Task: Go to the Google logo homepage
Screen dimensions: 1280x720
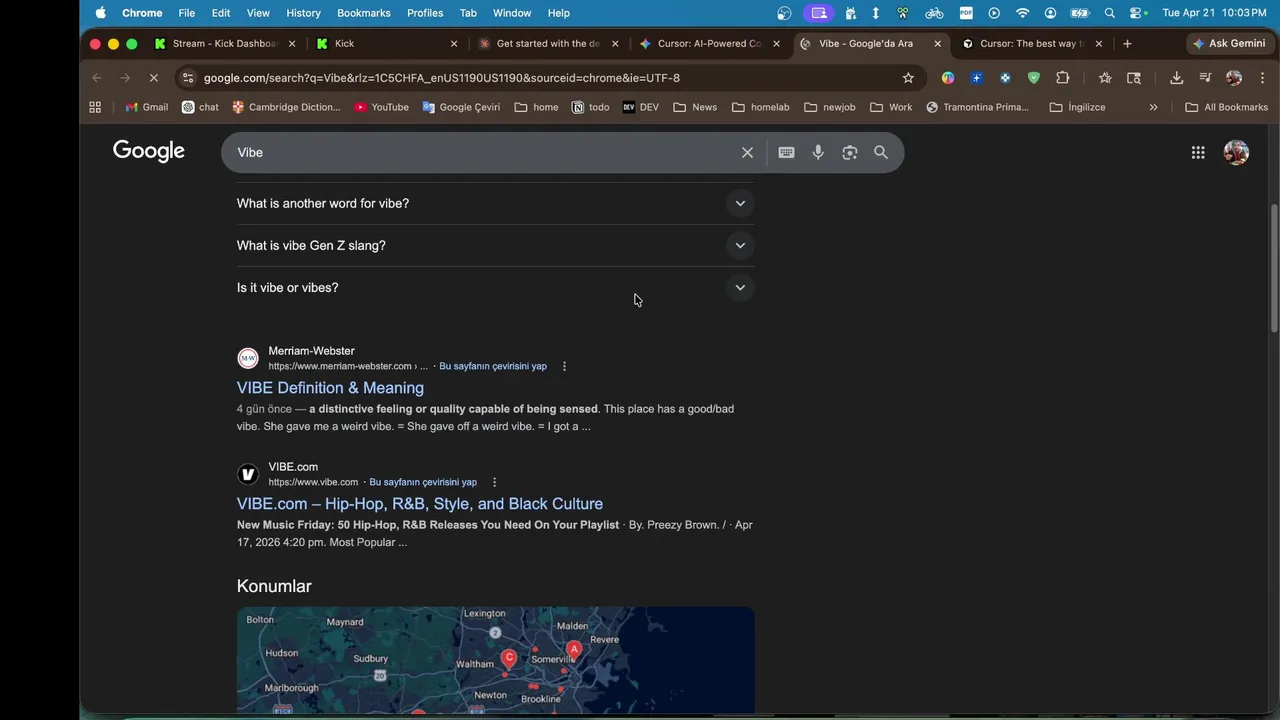Action: pyautogui.click(x=149, y=151)
